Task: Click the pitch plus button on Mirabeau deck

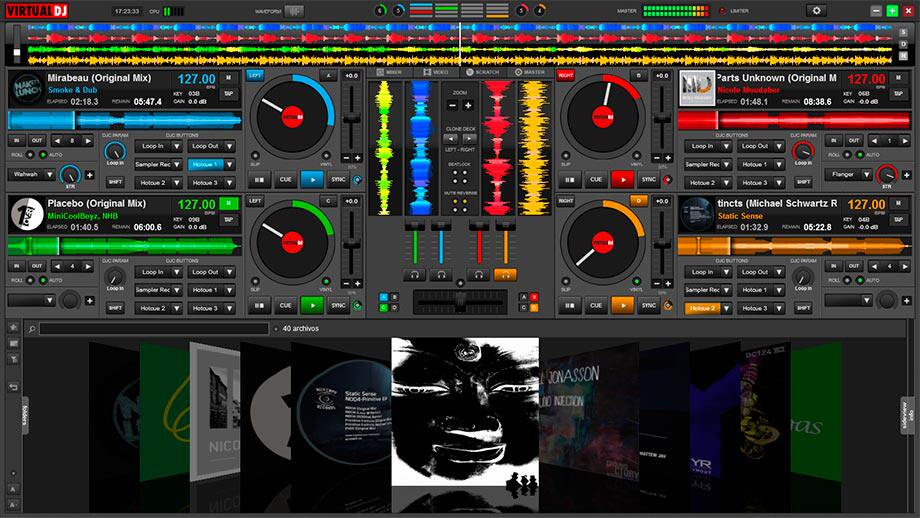Action: [x=357, y=158]
